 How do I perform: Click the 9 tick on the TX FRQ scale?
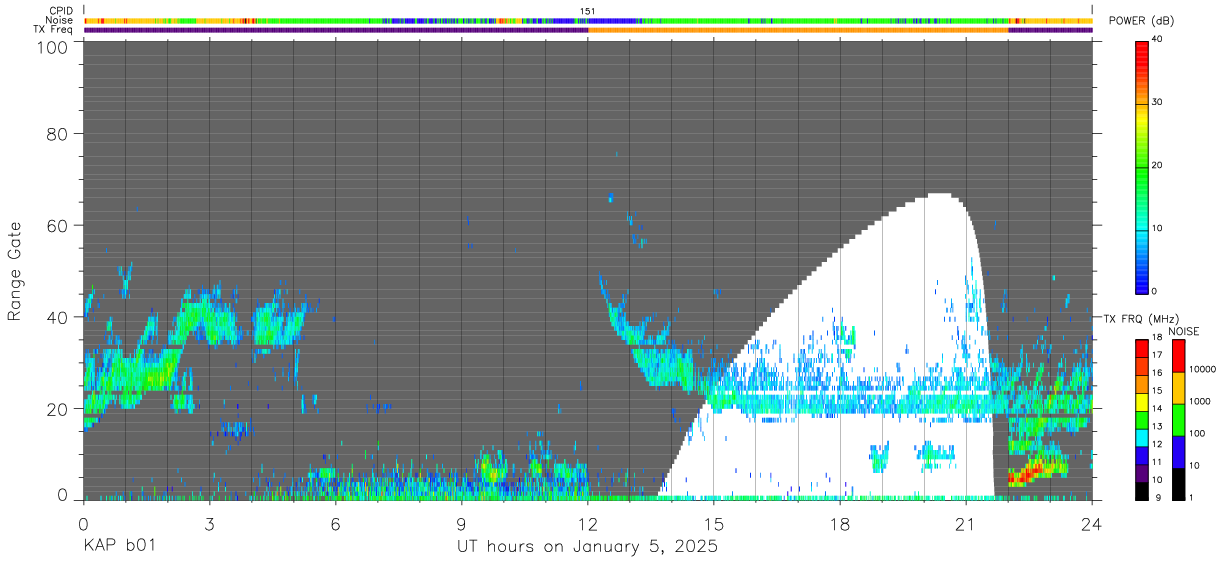tap(1159, 497)
